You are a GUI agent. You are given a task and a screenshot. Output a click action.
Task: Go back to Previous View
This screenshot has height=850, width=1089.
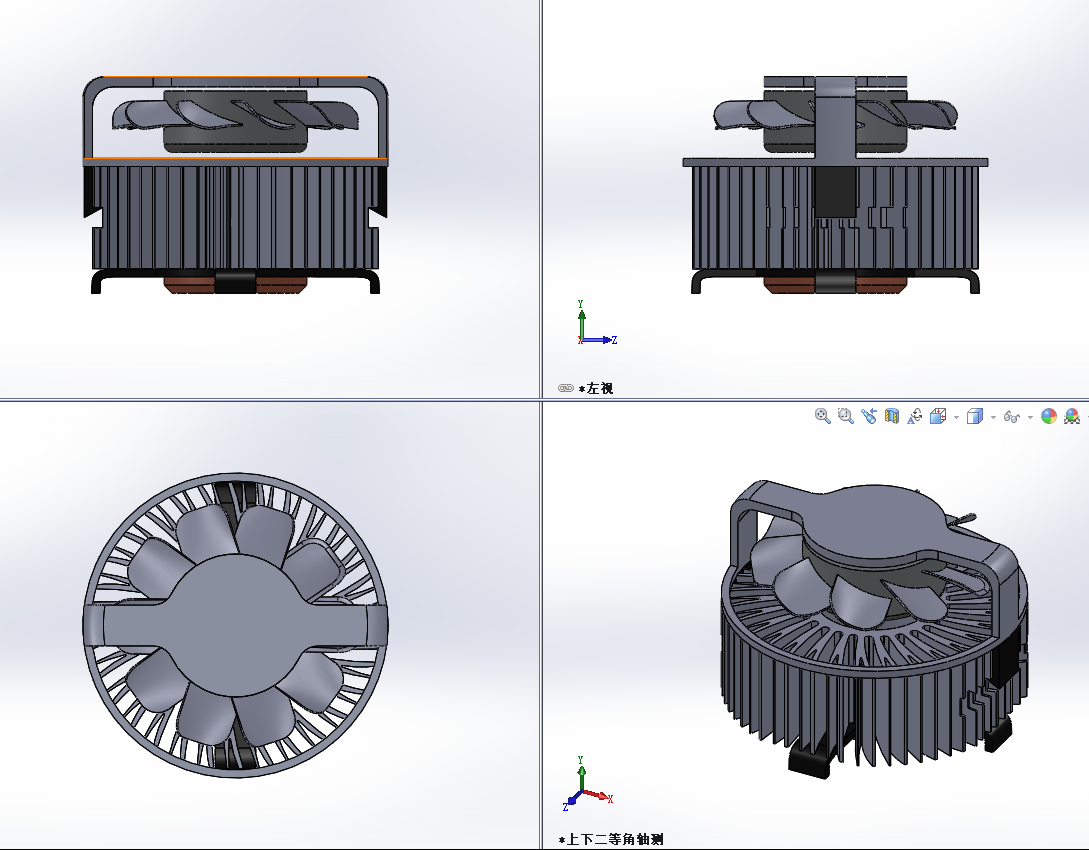869,416
